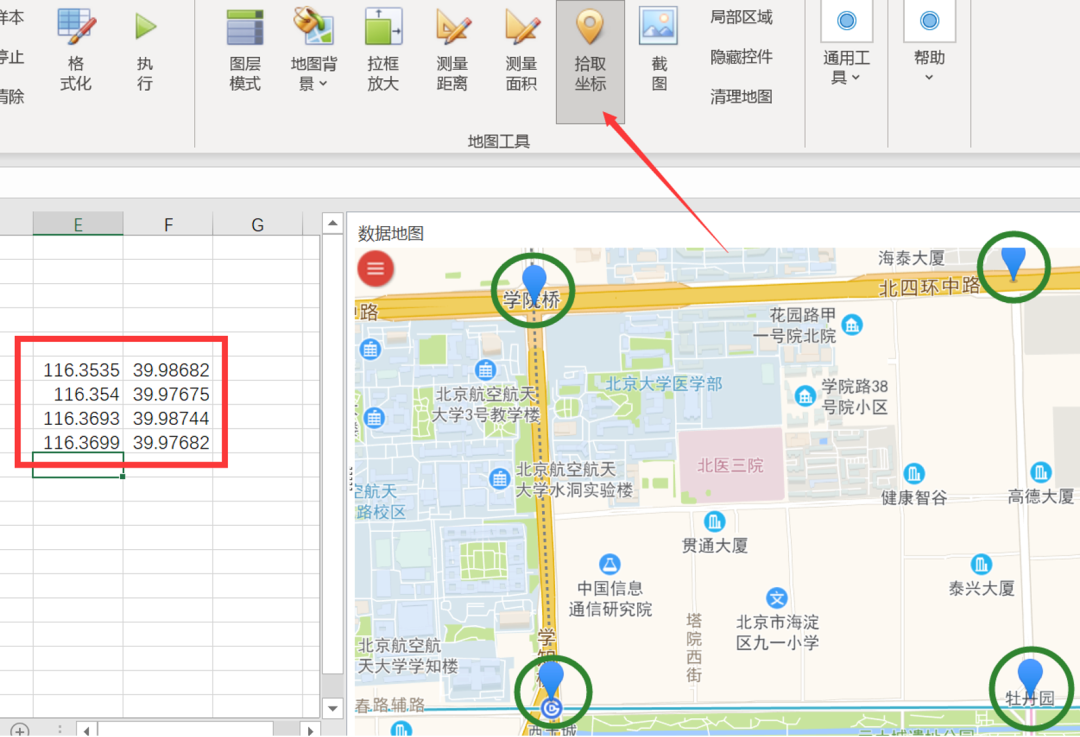Select column F header

(x=168, y=225)
